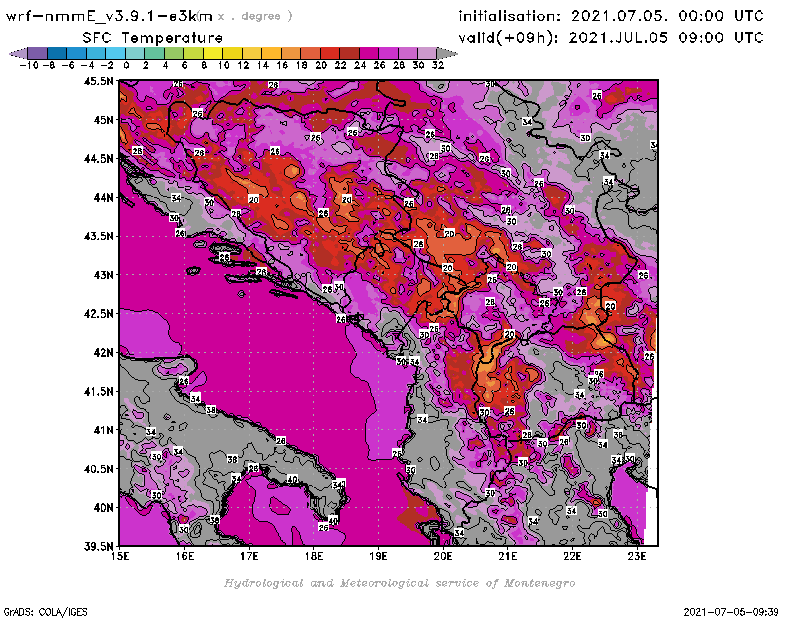The height and width of the screenshot is (618, 800).
Task: Click the latitude label '42N'
Action: (x=103, y=353)
